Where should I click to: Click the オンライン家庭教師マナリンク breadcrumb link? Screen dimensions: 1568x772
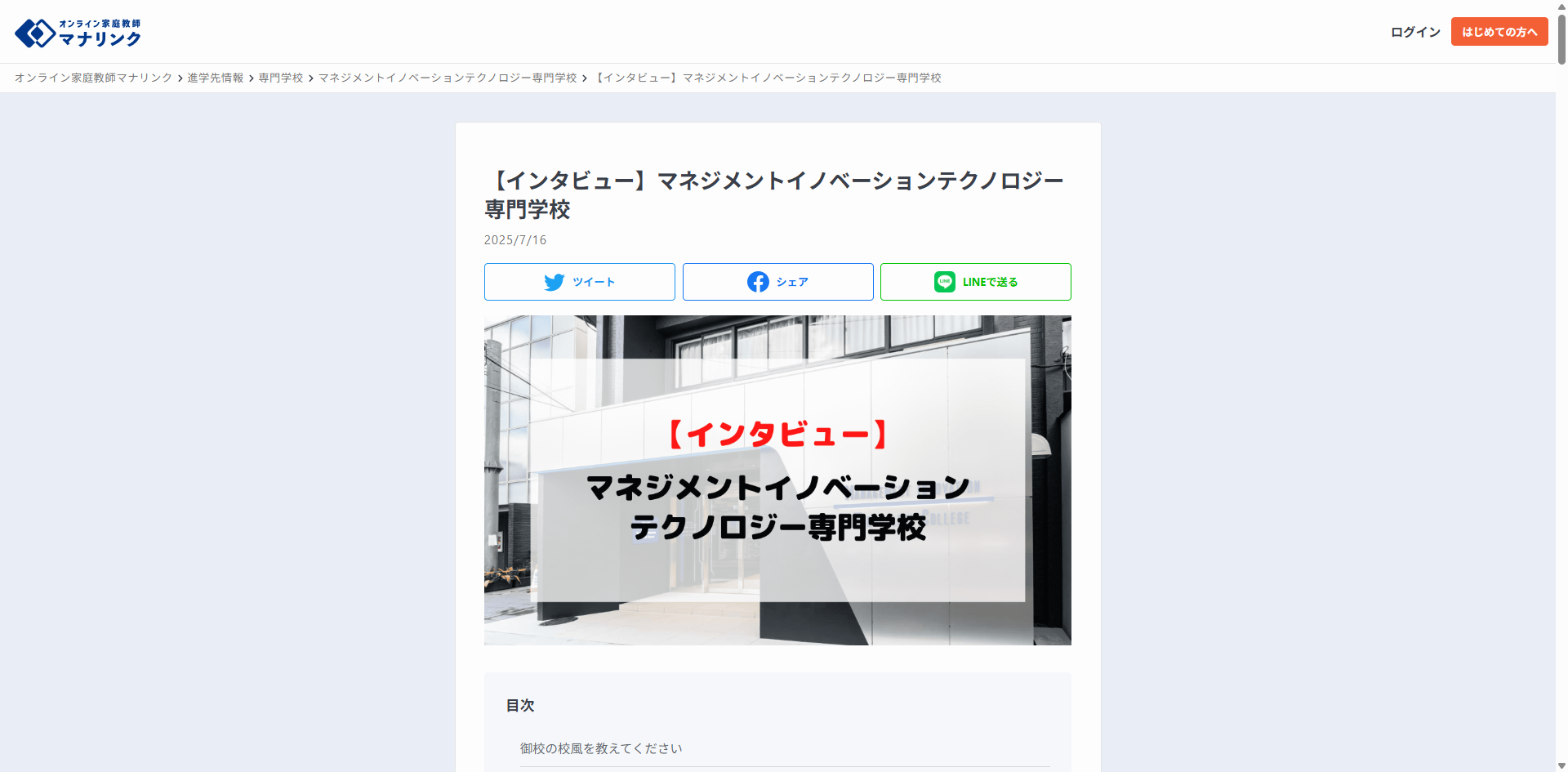tap(92, 78)
